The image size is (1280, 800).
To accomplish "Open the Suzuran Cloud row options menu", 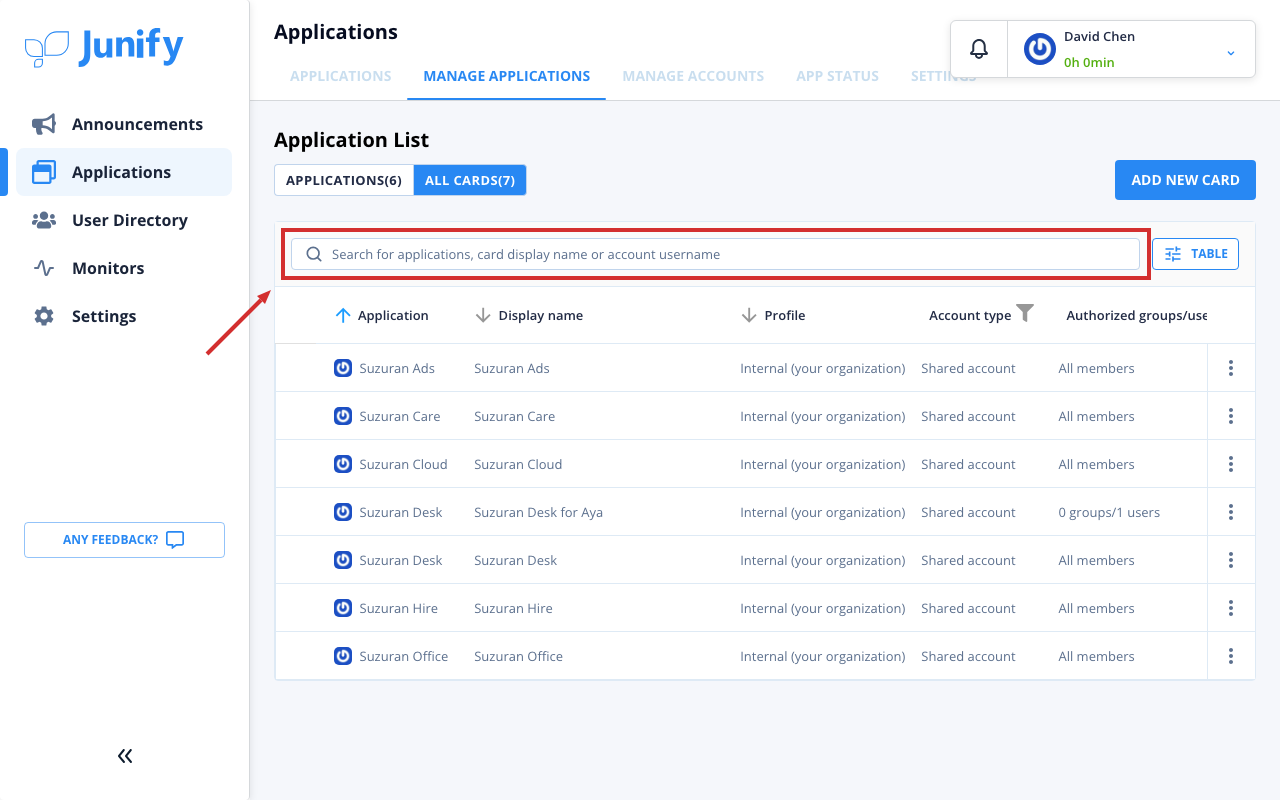I will pyautogui.click(x=1231, y=464).
